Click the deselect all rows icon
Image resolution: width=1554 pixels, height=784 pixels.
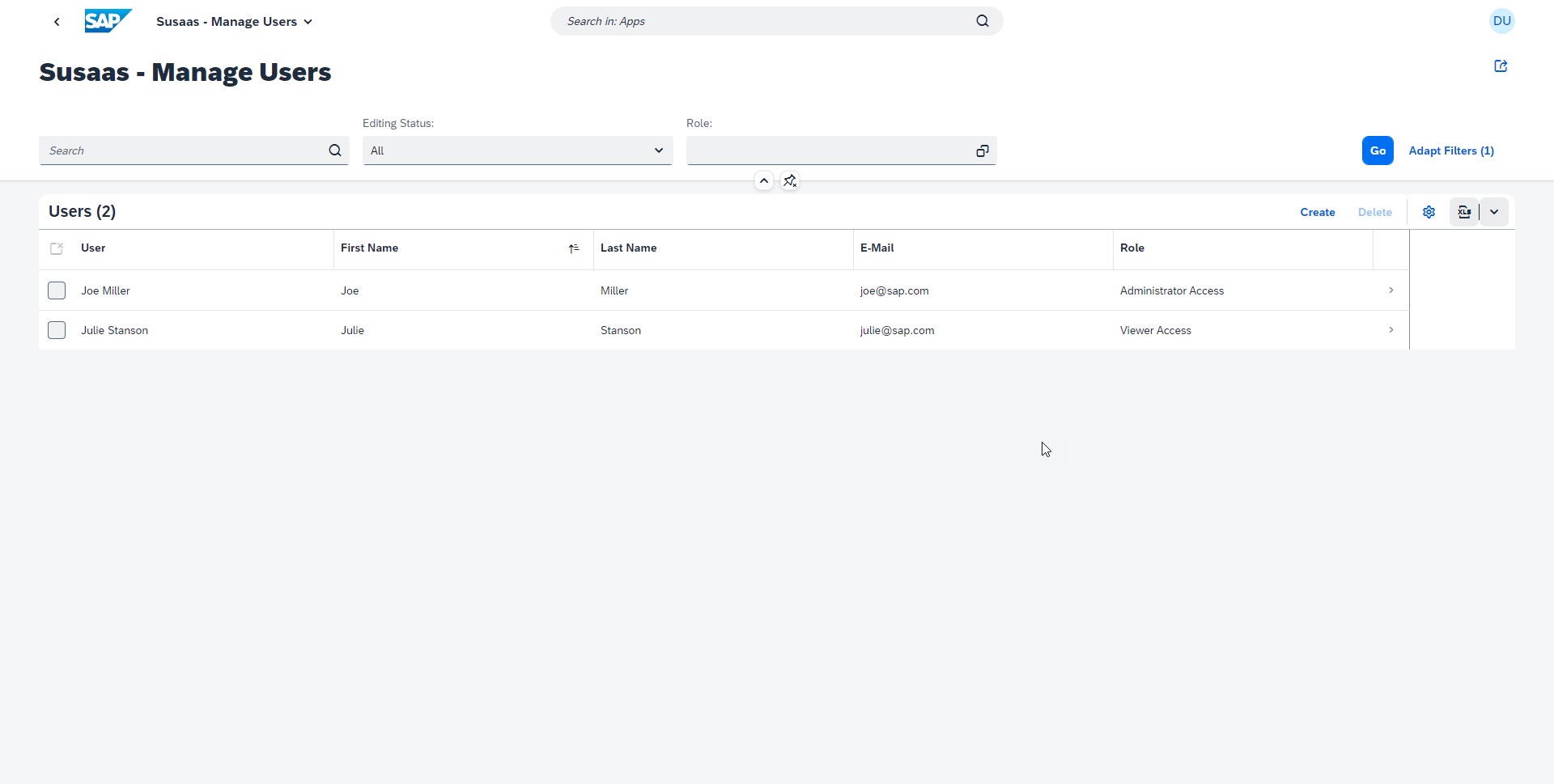(57, 248)
